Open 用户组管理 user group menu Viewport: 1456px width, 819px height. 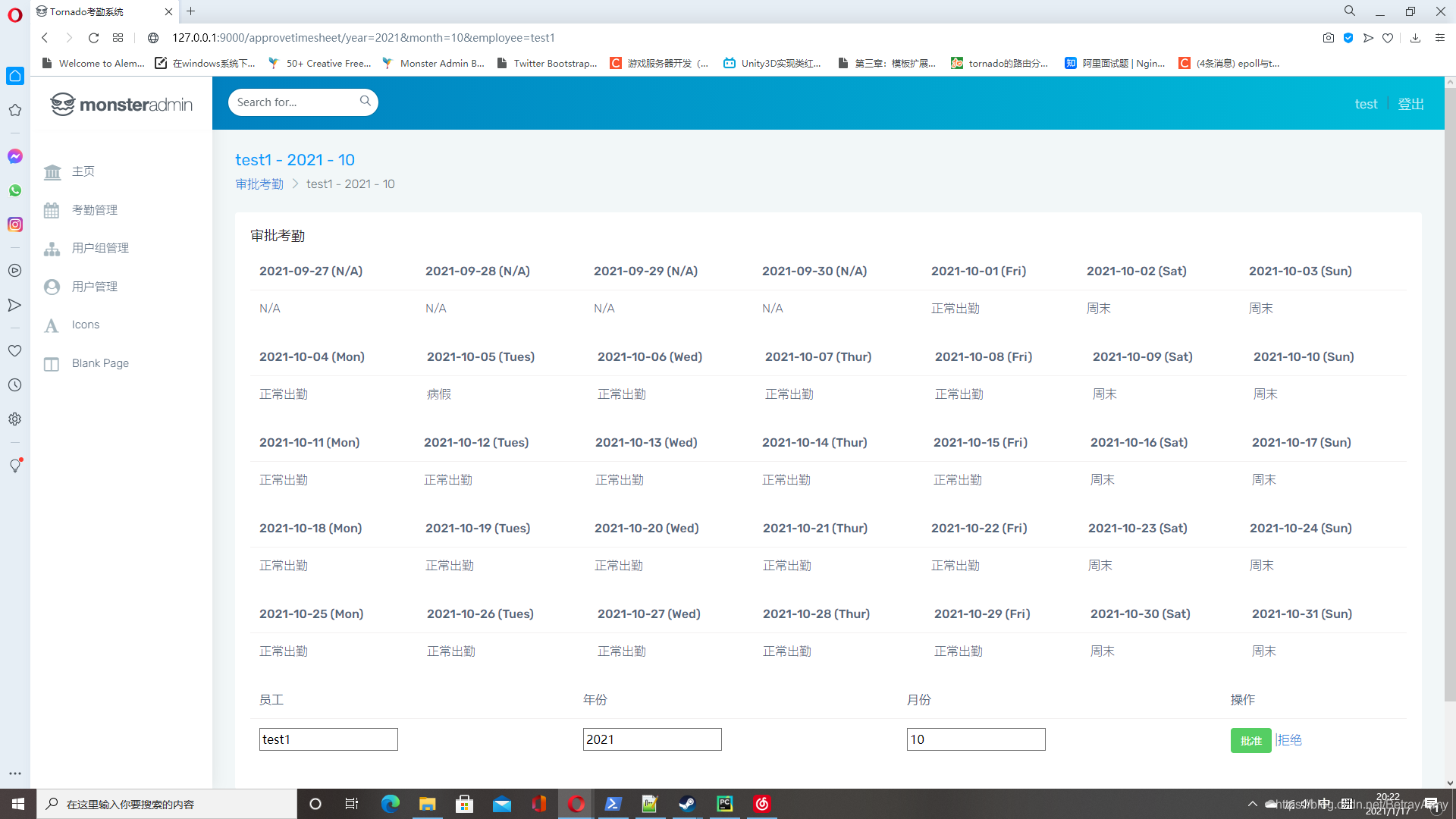100,248
